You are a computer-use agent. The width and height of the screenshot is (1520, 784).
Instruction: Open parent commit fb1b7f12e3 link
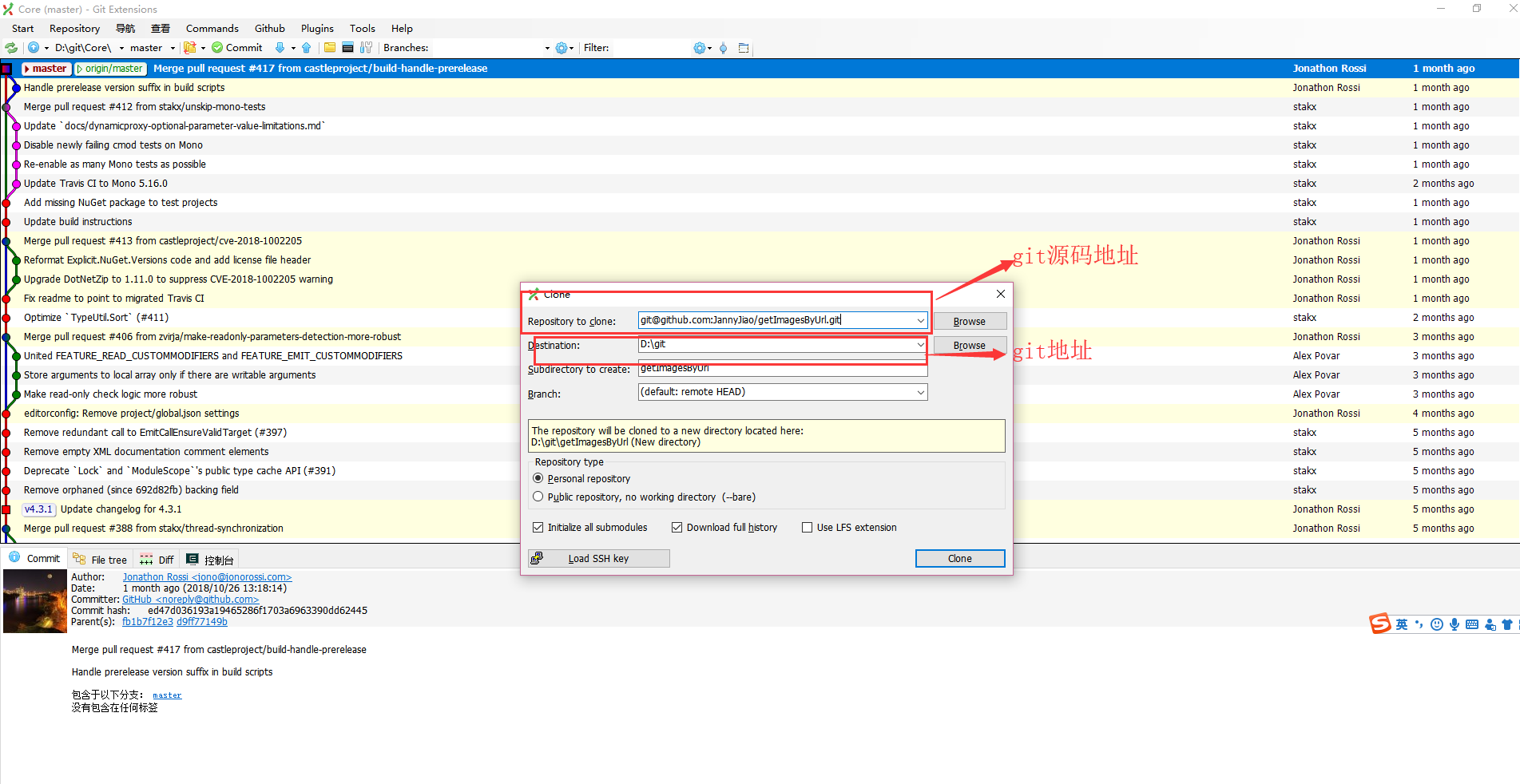[148, 622]
